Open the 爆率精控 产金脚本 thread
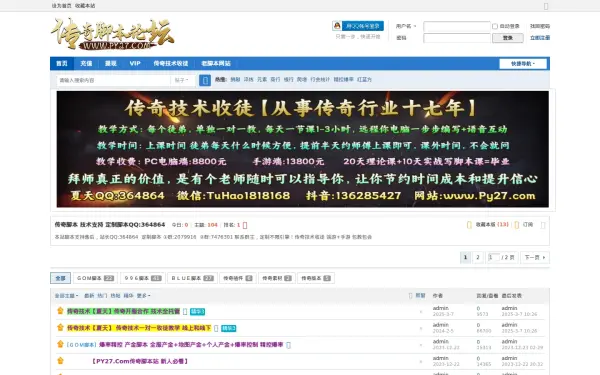This screenshot has height=375, width=600. click(x=191, y=345)
